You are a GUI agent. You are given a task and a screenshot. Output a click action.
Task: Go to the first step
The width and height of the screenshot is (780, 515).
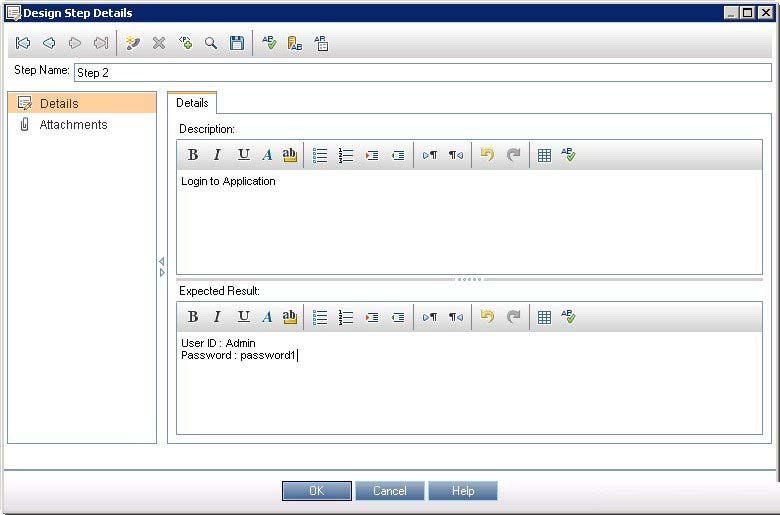click(23, 43)
